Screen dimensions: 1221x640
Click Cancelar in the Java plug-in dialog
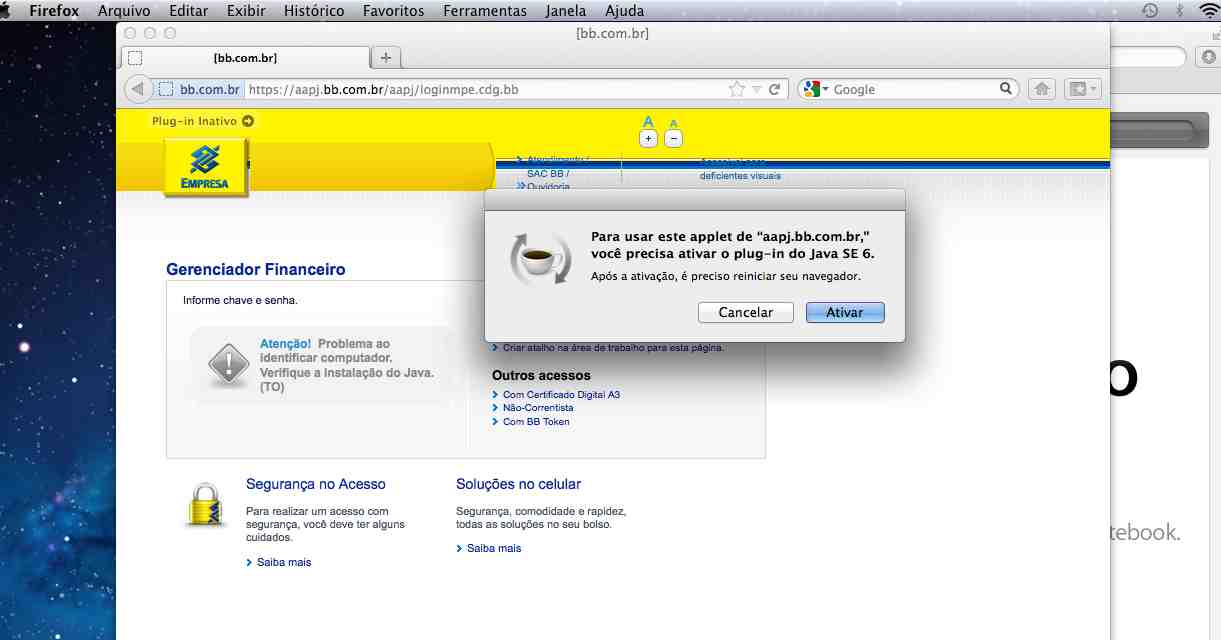click(746, 312)
